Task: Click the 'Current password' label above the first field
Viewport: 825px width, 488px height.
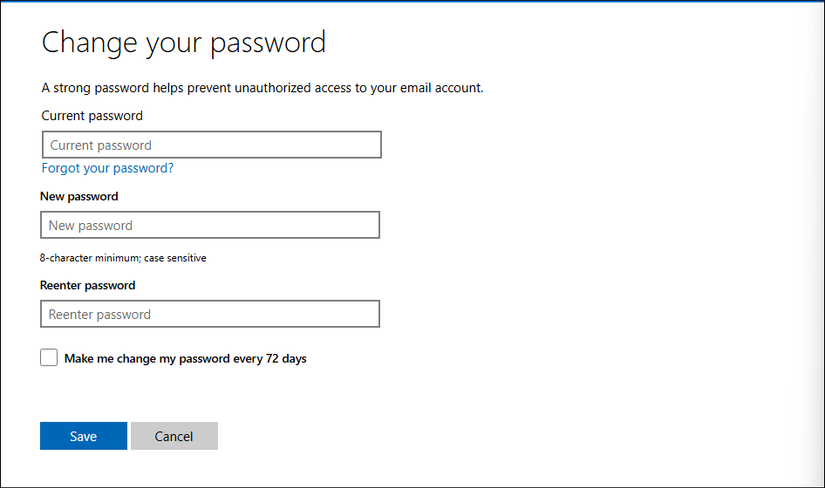Action: 92,116
